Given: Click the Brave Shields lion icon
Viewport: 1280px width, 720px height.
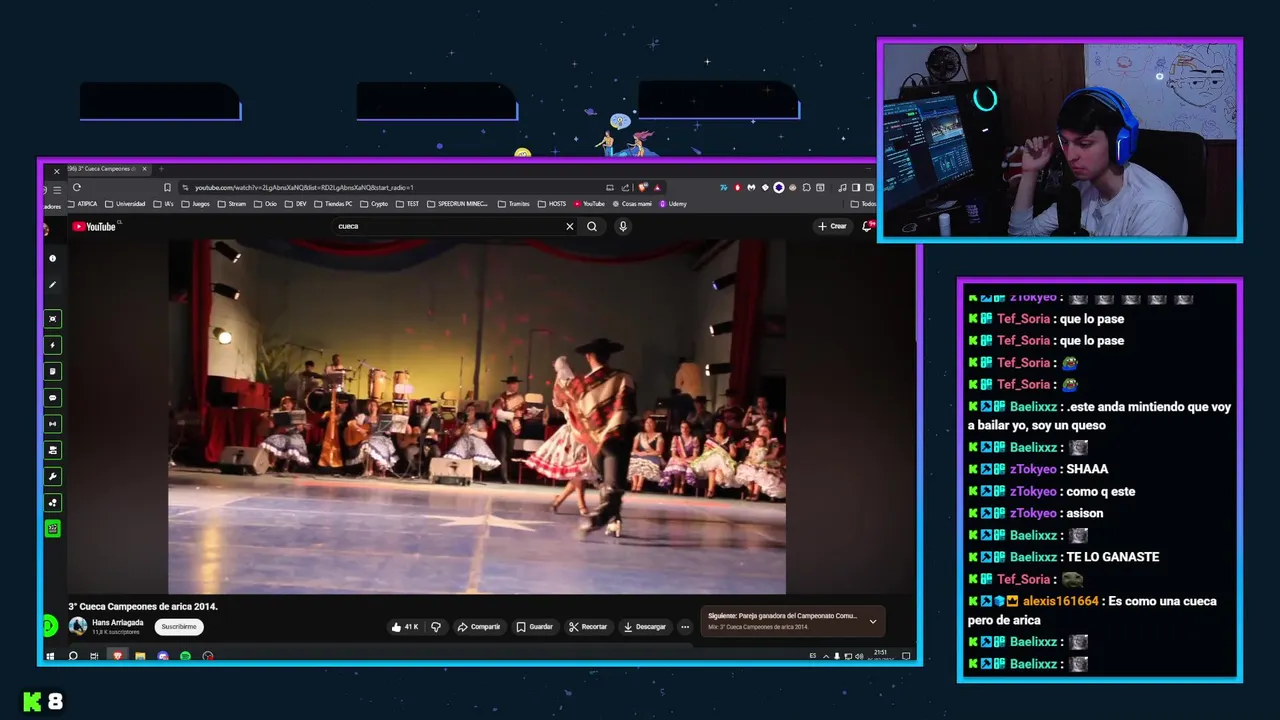Looking at the screenshot, I should (643, 187).
